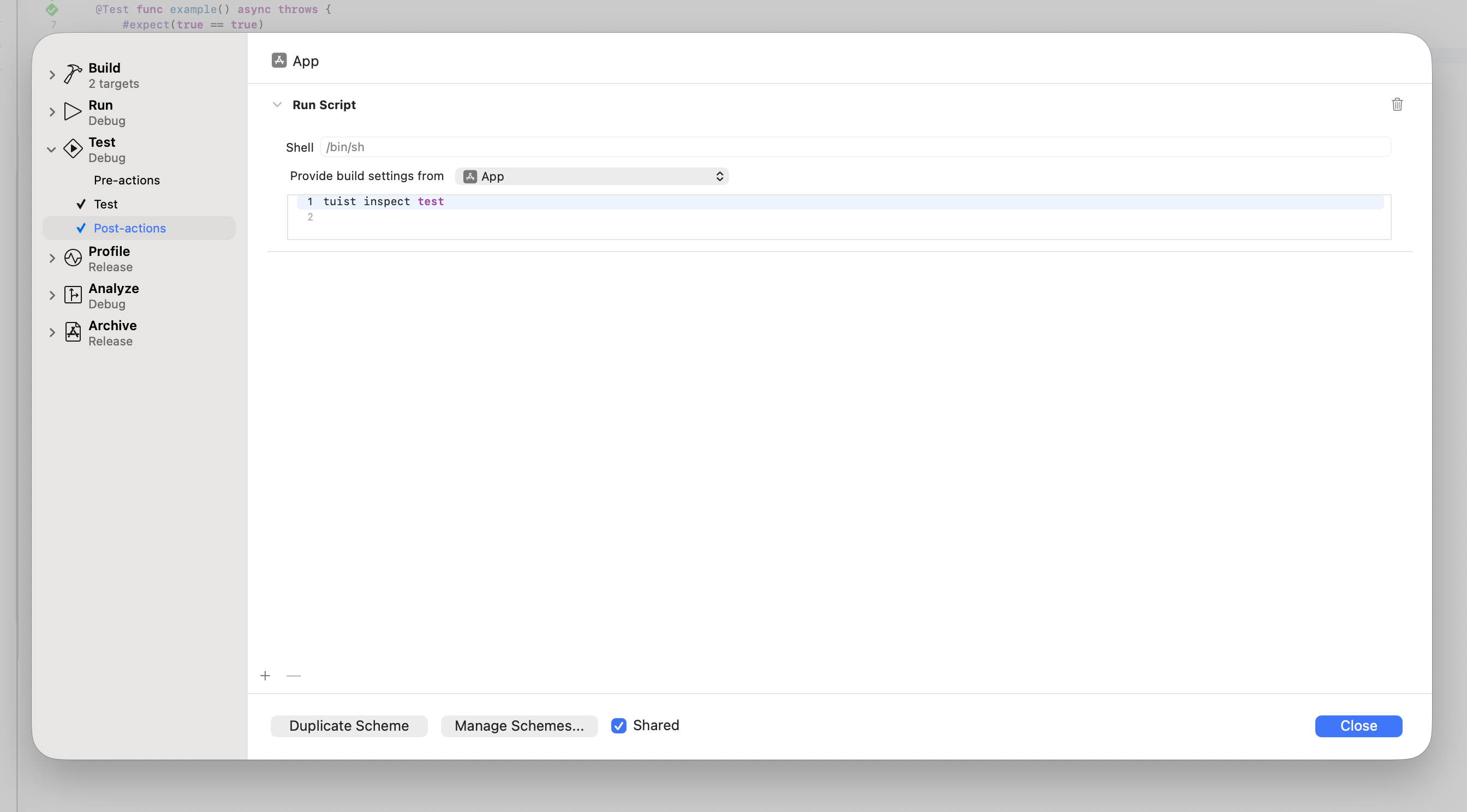Toggle the Shared checkbox
The width and height of the screenshot is (1467, 812).
pos(618,725)
